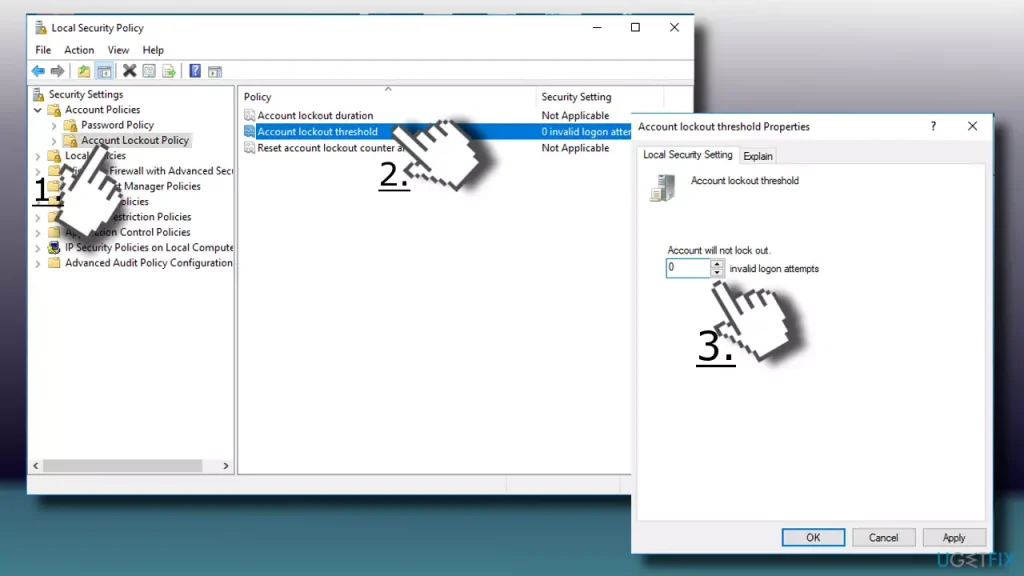Open Properties from the toolbar icon
The image size is (1024, 576).
pyautogui.click(x=149, y=71)
